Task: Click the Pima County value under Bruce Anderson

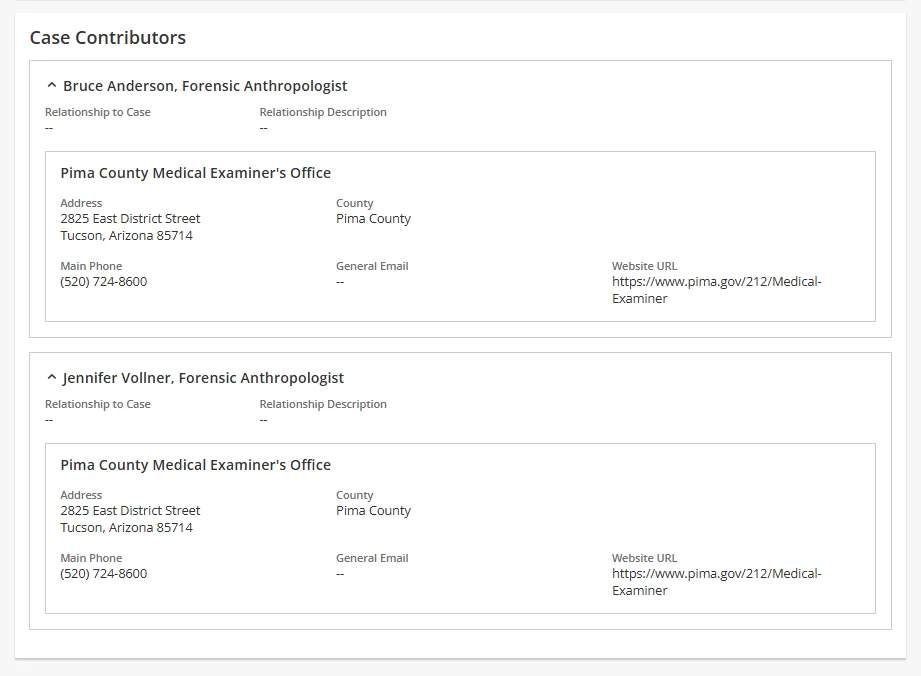Action: (373, 219)
